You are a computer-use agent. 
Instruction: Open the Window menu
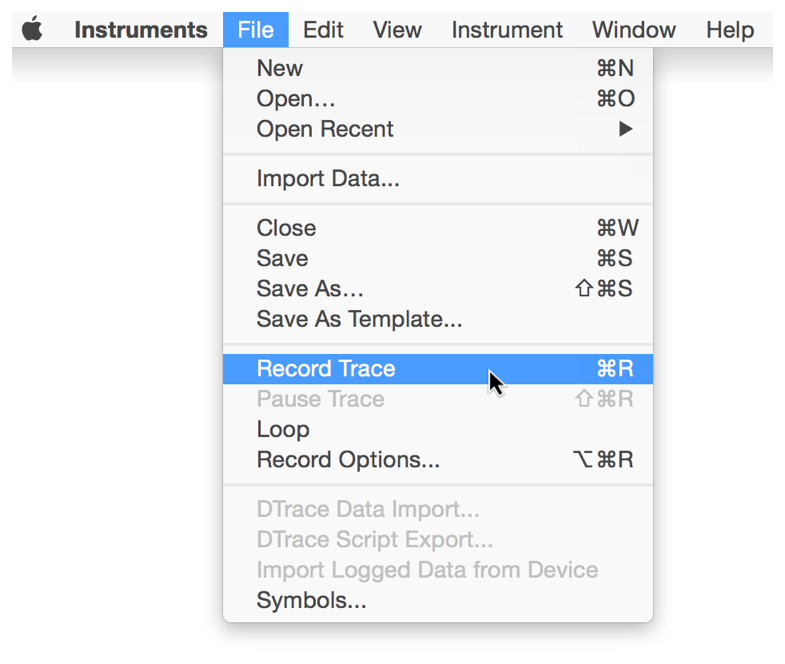[x=634, y=30]
